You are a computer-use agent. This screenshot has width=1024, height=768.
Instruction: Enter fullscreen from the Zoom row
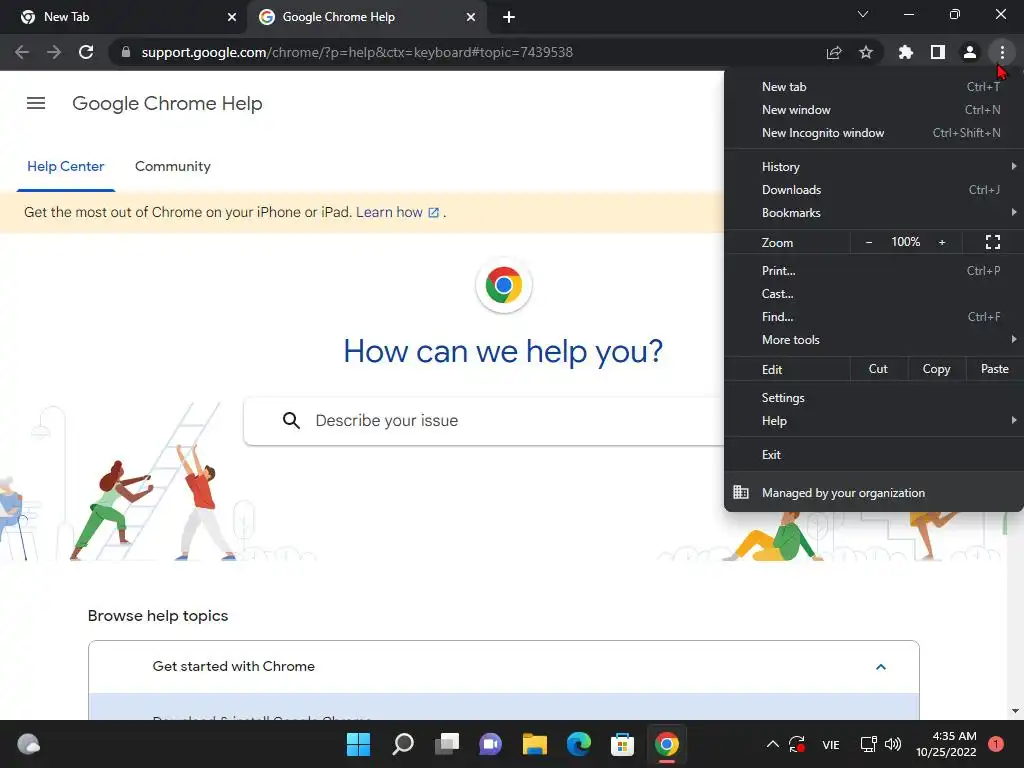[993, 242]
